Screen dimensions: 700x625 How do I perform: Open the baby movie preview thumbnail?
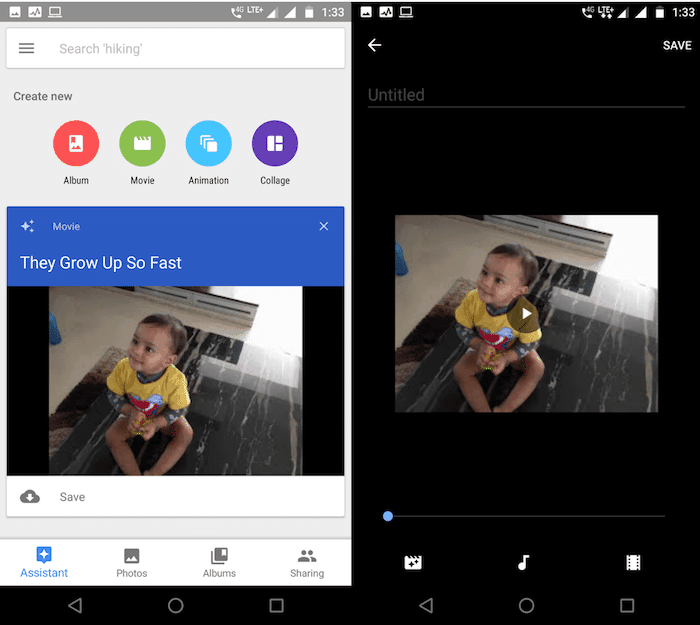click(x=175, y=380)
